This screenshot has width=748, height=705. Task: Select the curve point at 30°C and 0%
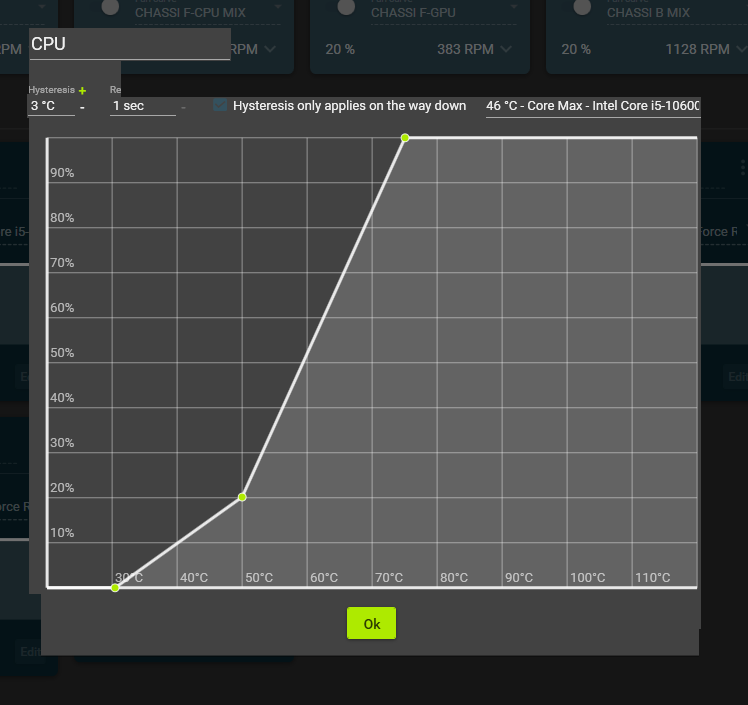pyautogui.click(x=115, y=588)
